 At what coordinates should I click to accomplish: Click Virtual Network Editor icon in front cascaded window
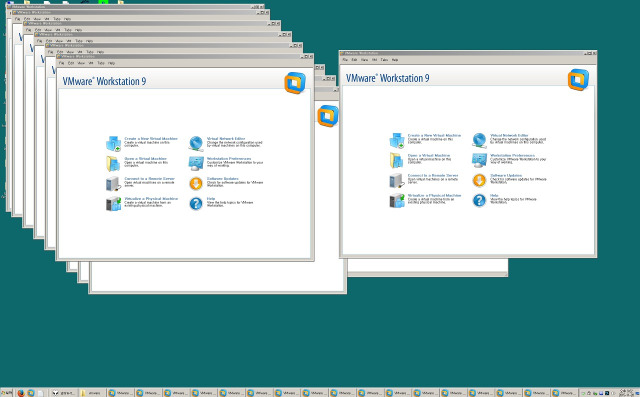(x=196, y=144)
